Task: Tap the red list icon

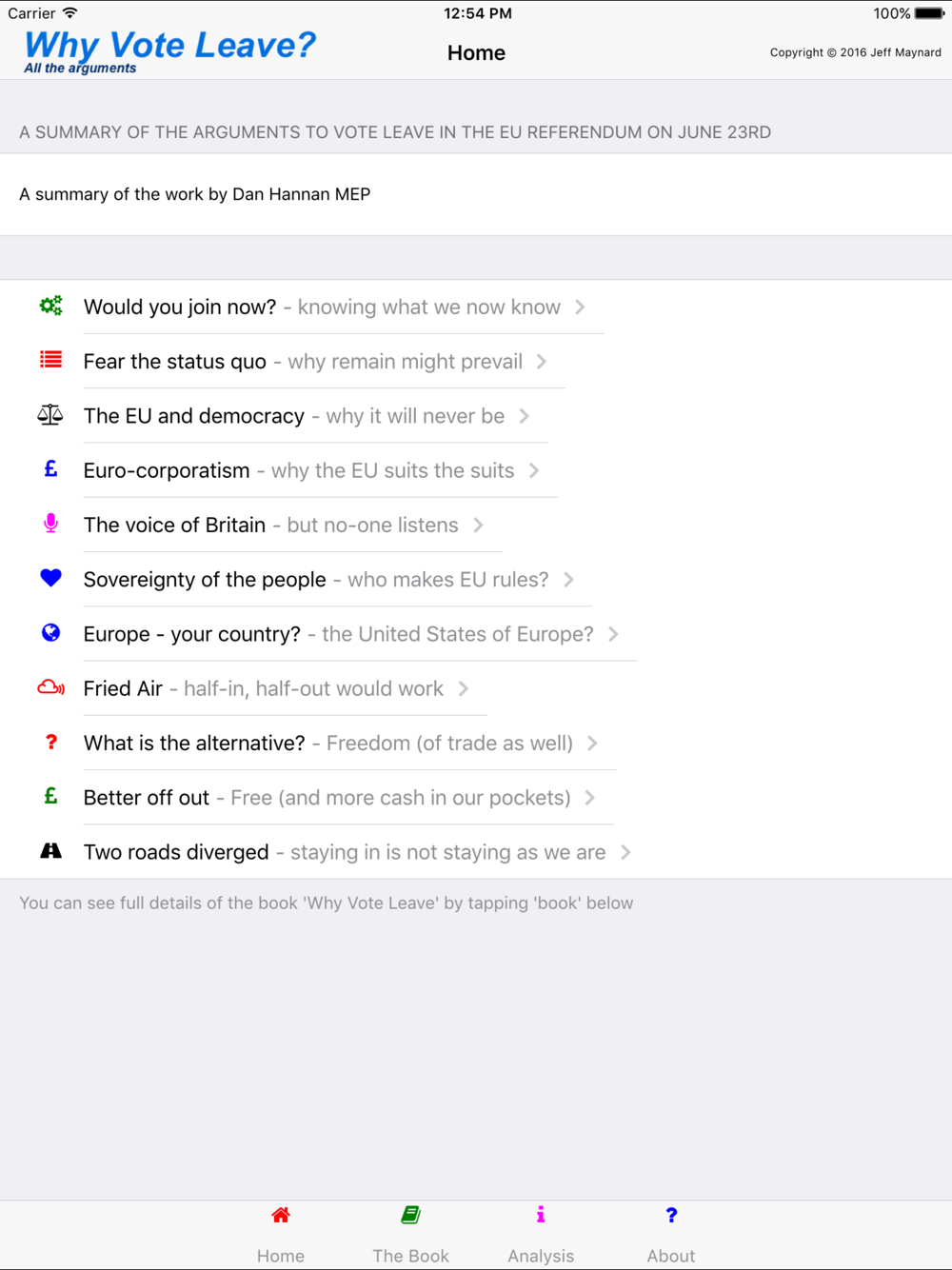Action: pos(50,360)
